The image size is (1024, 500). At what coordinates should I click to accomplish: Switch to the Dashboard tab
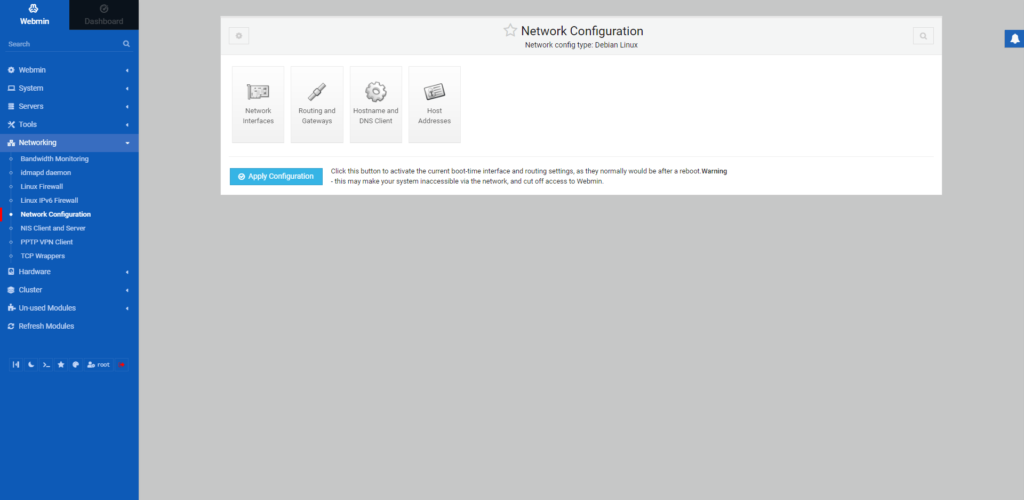click(104, 15)
